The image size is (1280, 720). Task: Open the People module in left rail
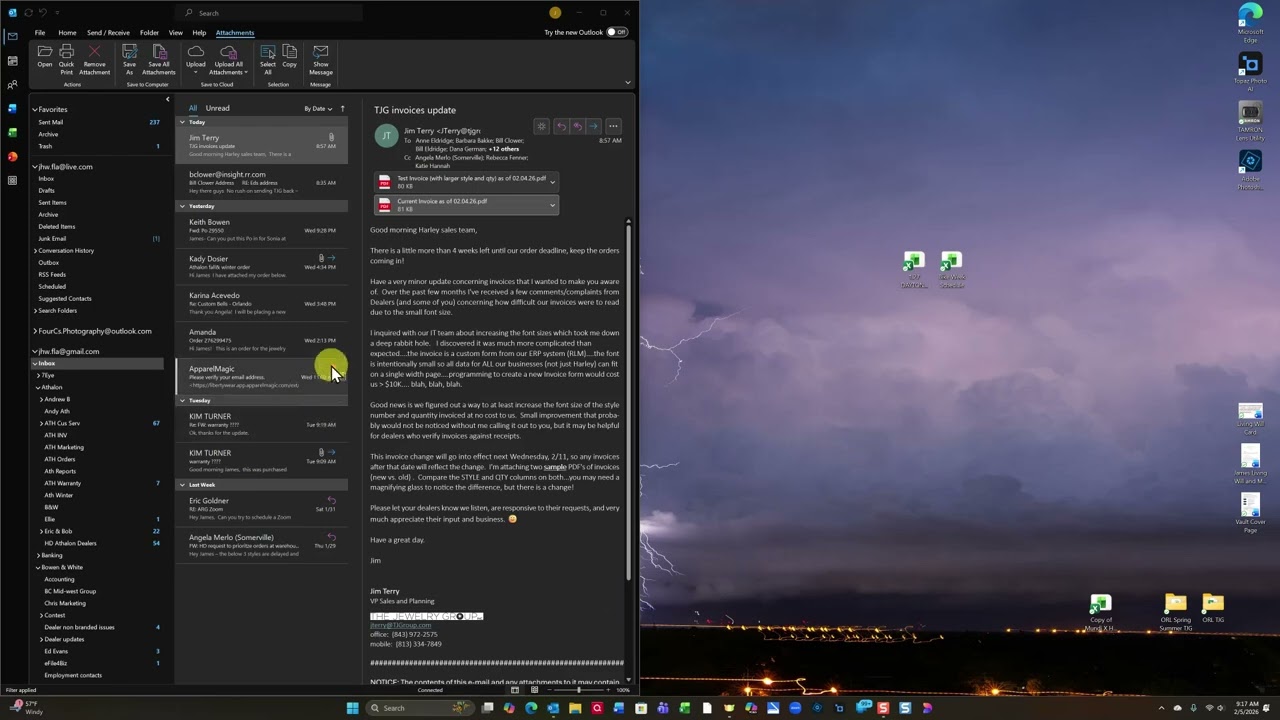[12, 85]
